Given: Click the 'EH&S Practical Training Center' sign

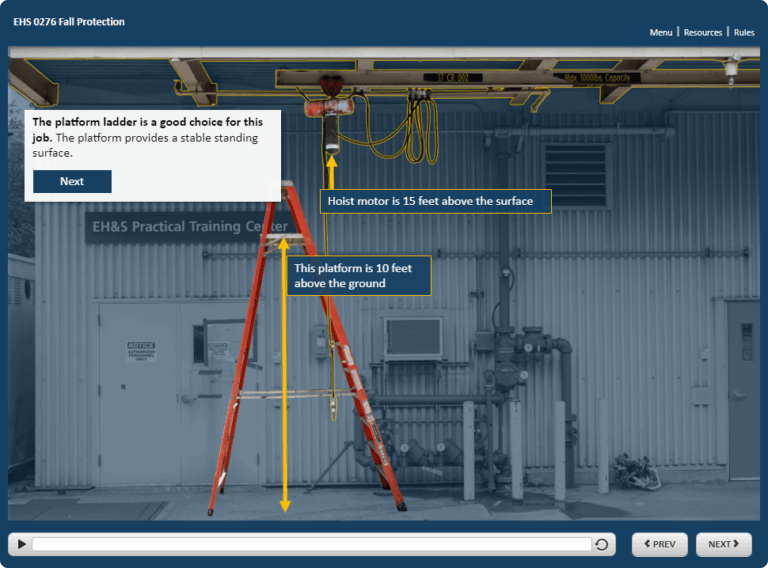Looking at the screenshot, I should pos(191,227).
